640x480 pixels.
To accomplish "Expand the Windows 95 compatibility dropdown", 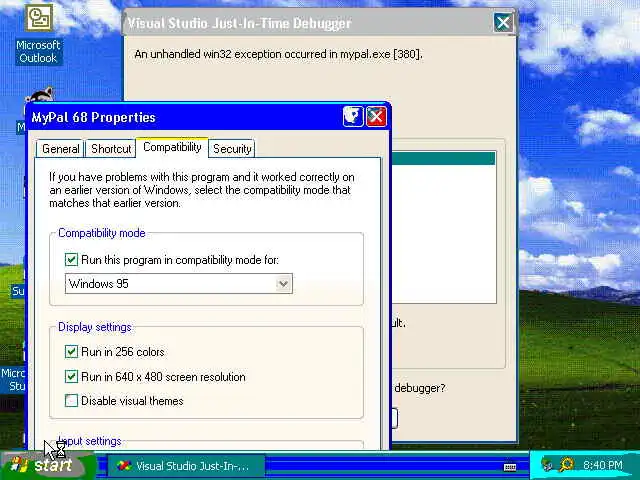I will pos(283,284).
